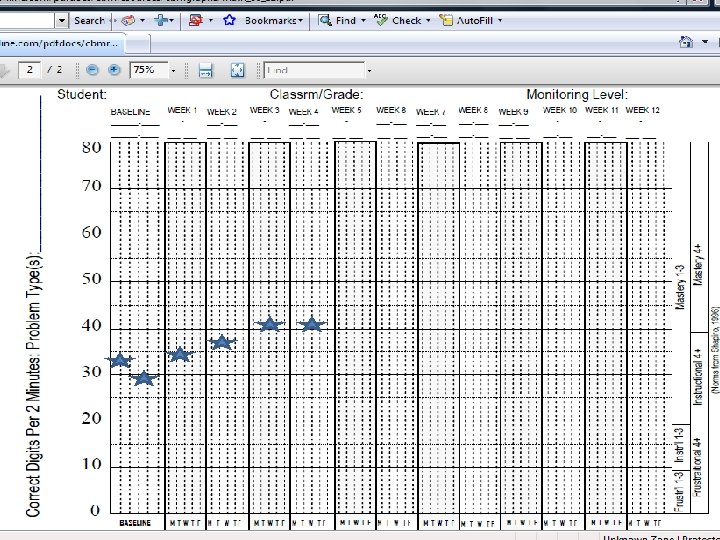Click the PDF zoom in plus button
Image resolution: width=720 pixels, height=540 pixels.
pos(114,70)
